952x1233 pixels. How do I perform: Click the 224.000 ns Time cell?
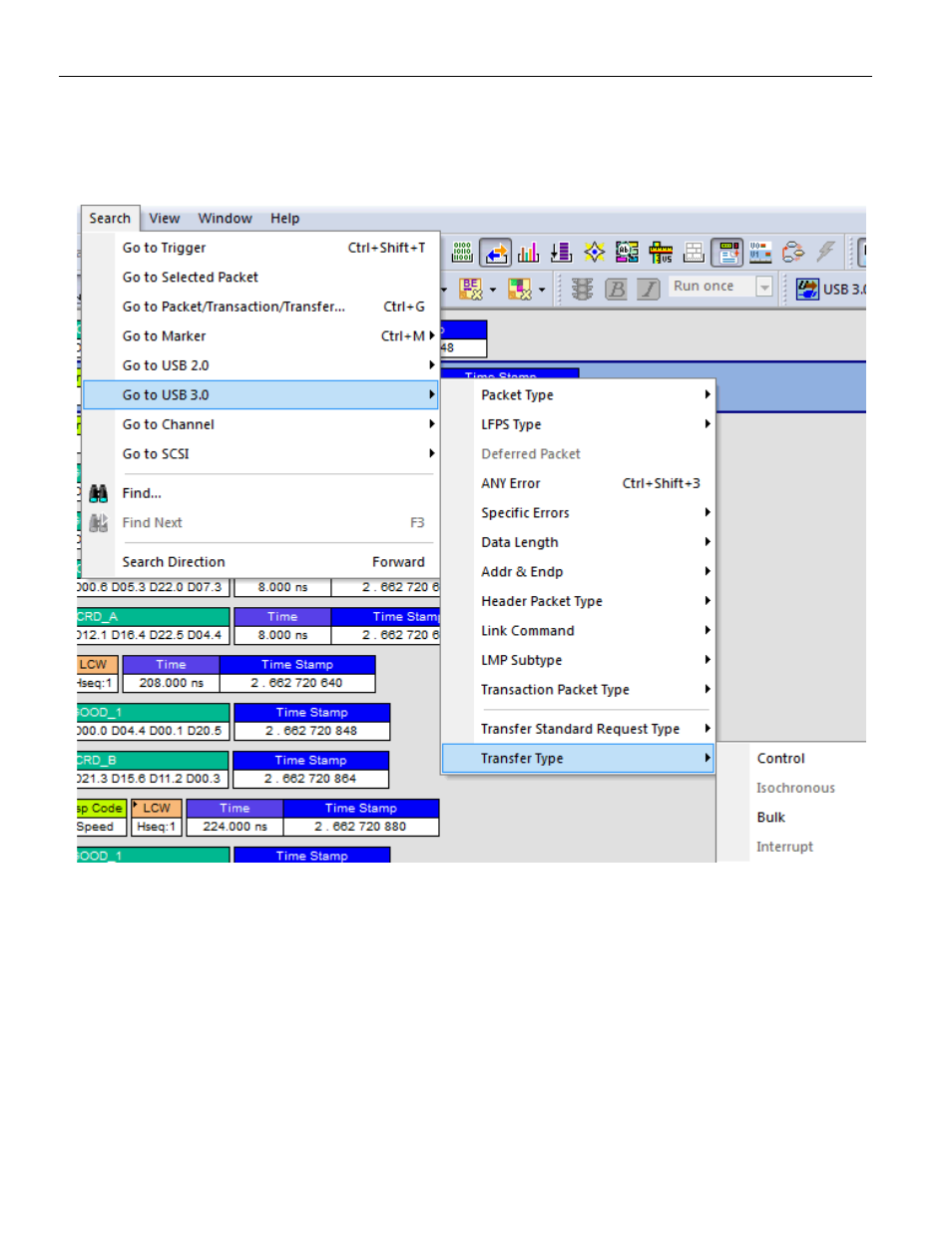(x=235, y=827)
